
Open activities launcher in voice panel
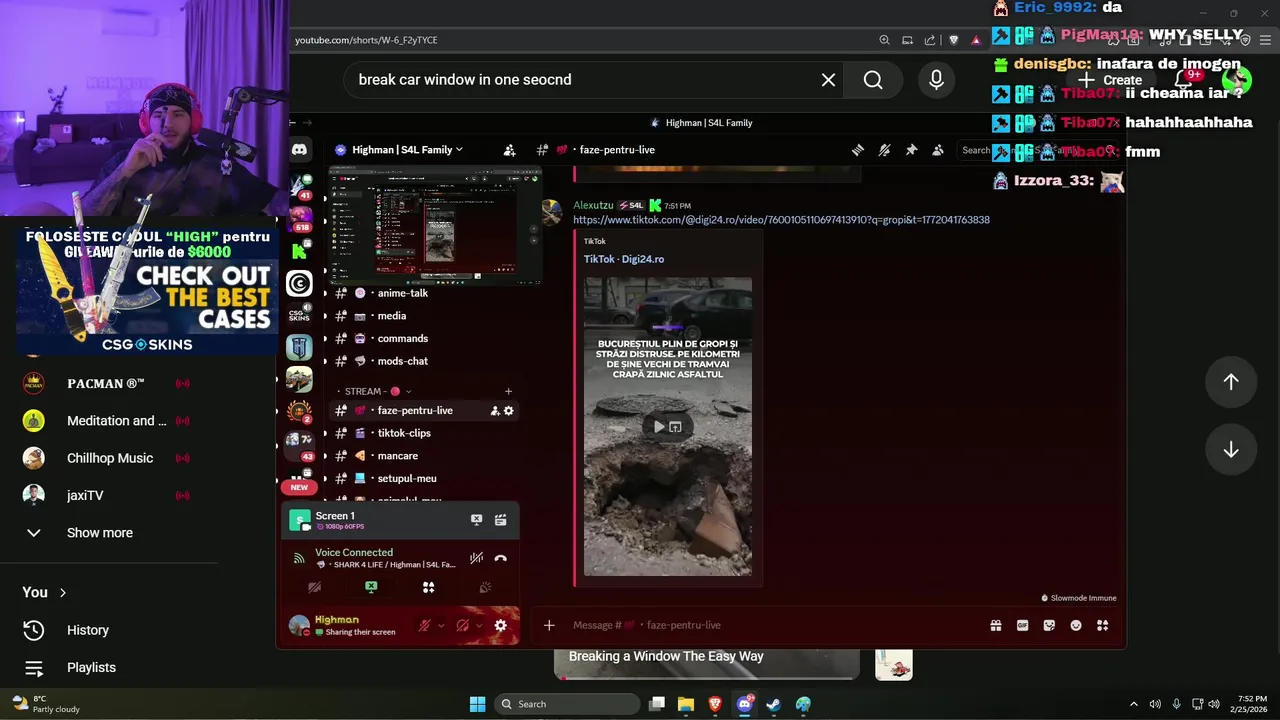click(428, 587)
